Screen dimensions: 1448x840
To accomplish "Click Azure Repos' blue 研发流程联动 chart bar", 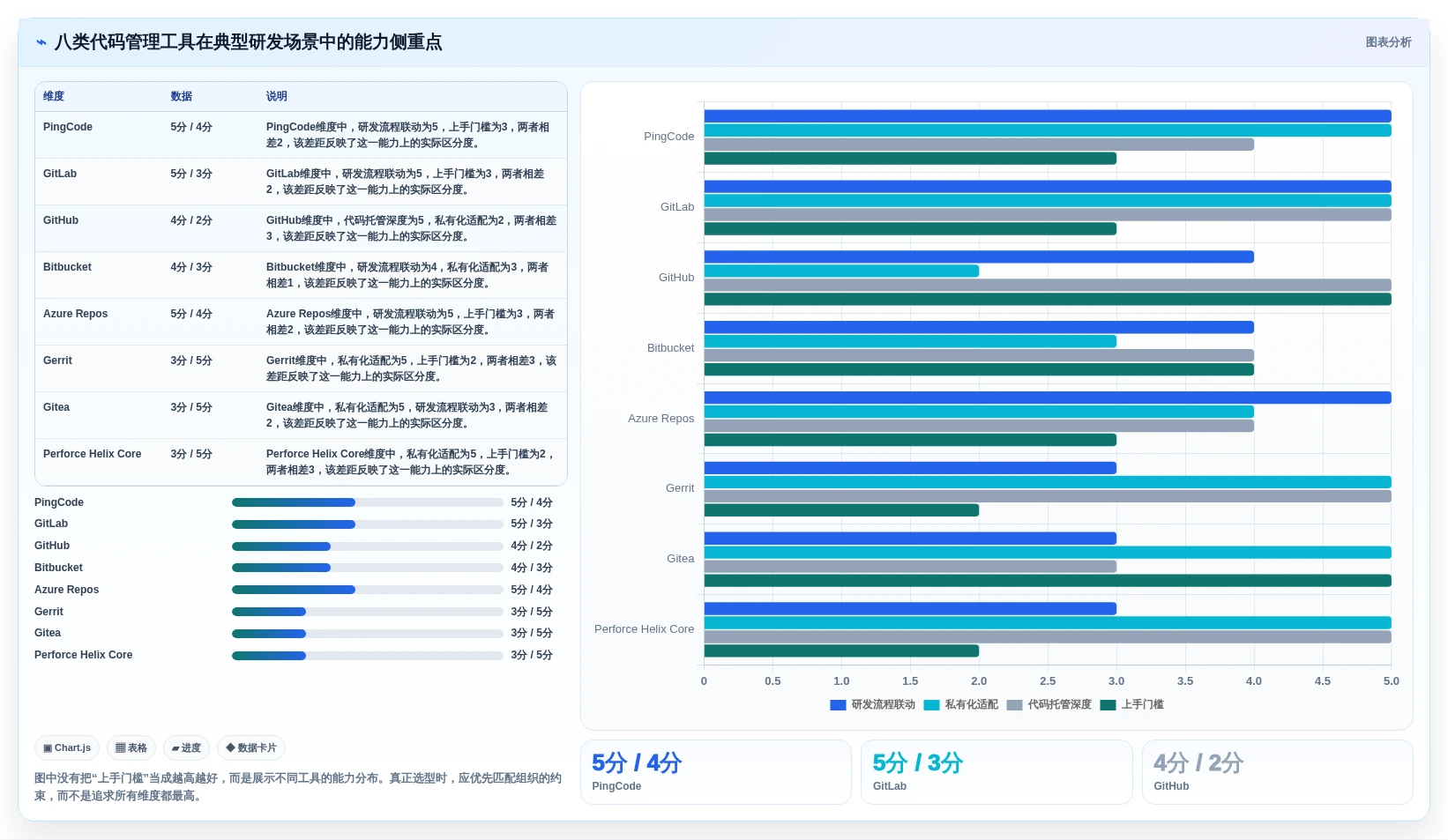I will (1048, 398).
